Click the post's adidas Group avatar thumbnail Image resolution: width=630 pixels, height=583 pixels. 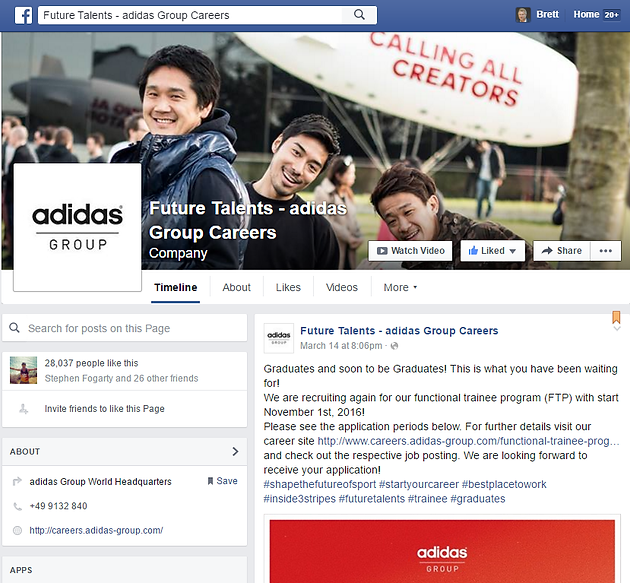pos(278,338)
